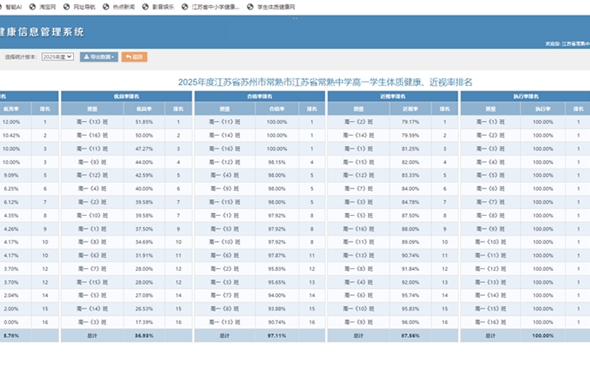Click the 健康信息管理系统 header title
590x380 pixels.
tap(41, 32)
